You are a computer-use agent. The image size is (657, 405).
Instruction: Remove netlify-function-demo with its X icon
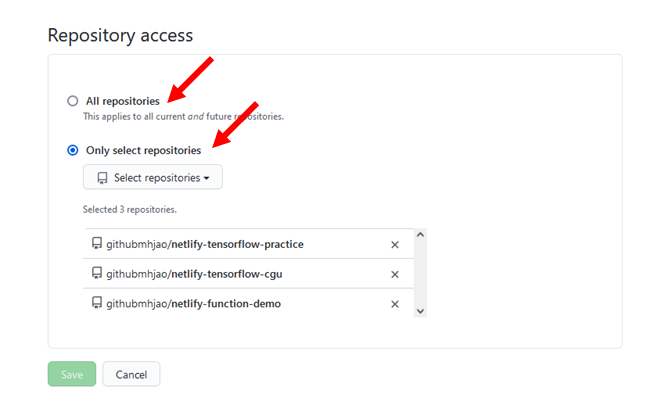coord(394,304)
